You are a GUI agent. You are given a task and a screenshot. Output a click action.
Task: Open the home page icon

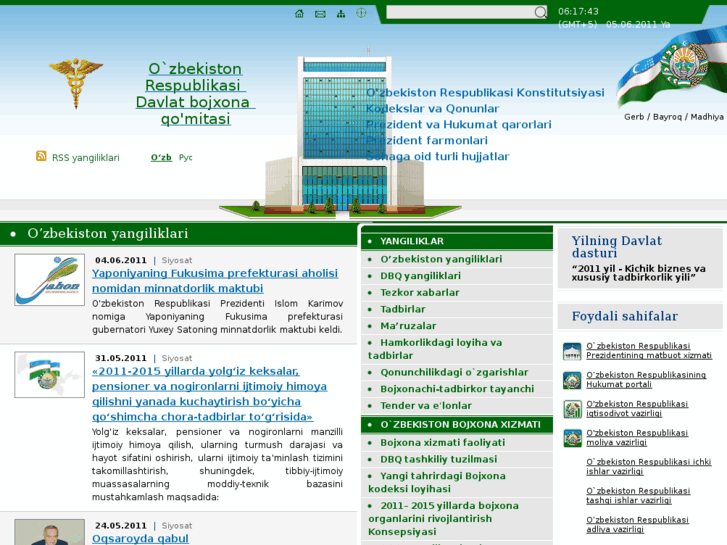(300, 13)
